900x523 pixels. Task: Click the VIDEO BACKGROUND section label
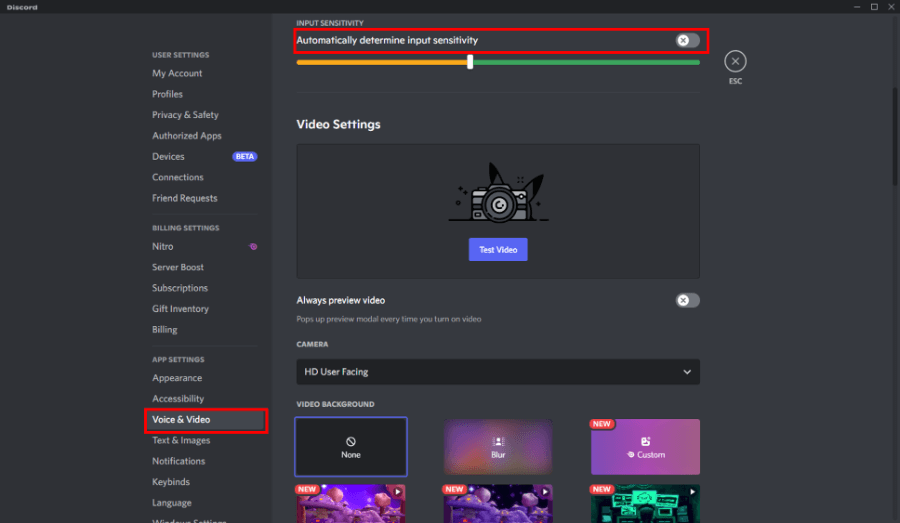(335, 404)
